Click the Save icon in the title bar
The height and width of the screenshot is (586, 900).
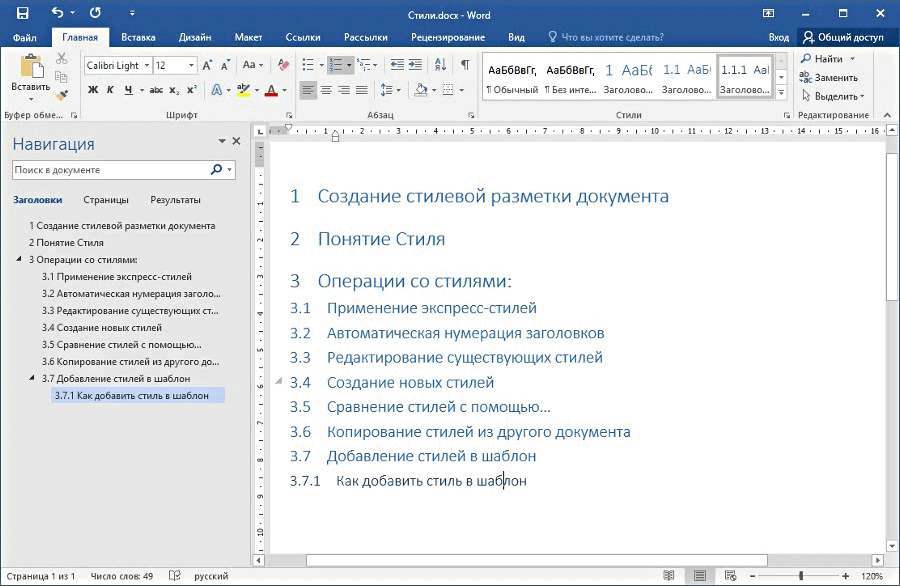pos(22,13)
